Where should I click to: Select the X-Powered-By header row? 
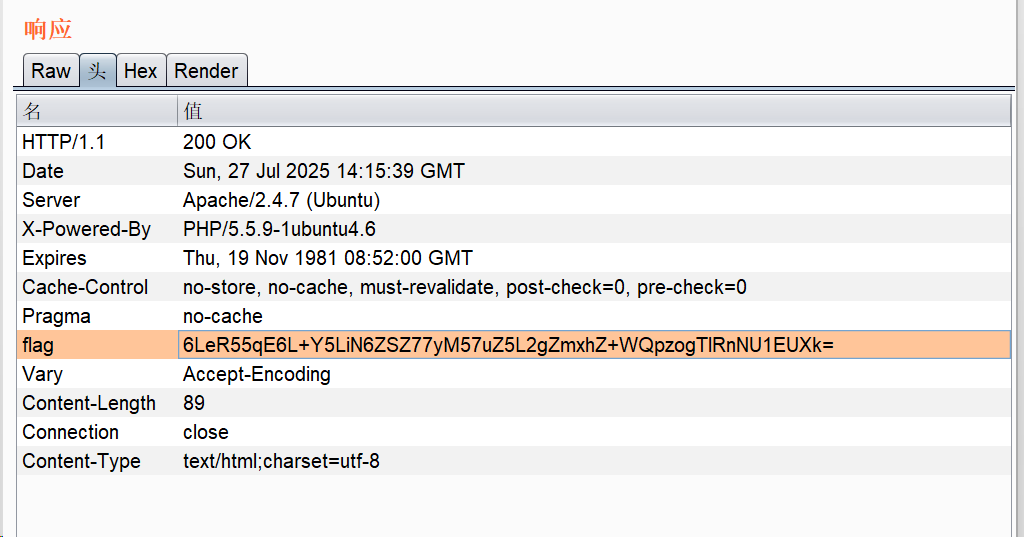pos(87,230)
